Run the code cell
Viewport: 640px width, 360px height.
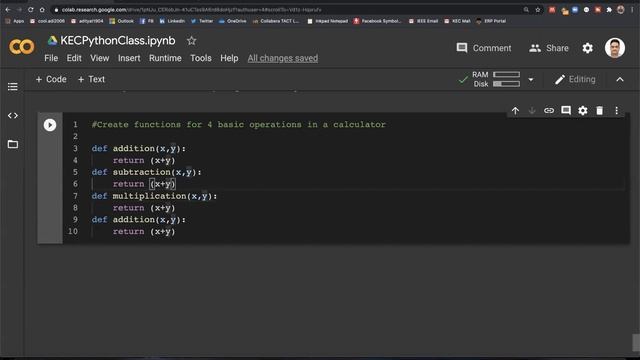pyautogui.click(x=50, y=125)
